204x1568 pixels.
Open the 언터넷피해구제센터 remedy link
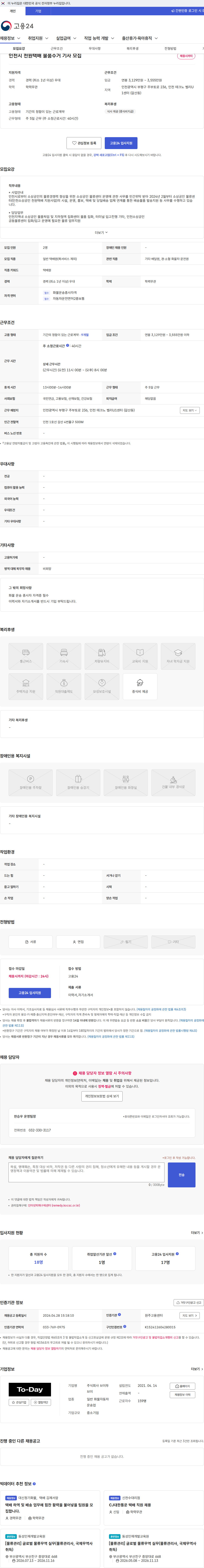click(x=54, y=1205)
